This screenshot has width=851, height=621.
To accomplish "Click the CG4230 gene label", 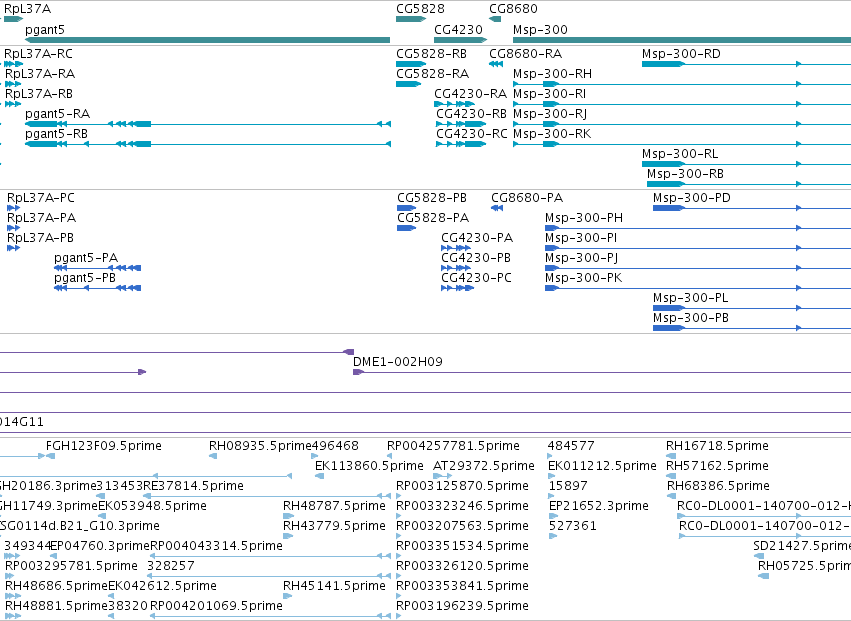I will tap(459, 29).
